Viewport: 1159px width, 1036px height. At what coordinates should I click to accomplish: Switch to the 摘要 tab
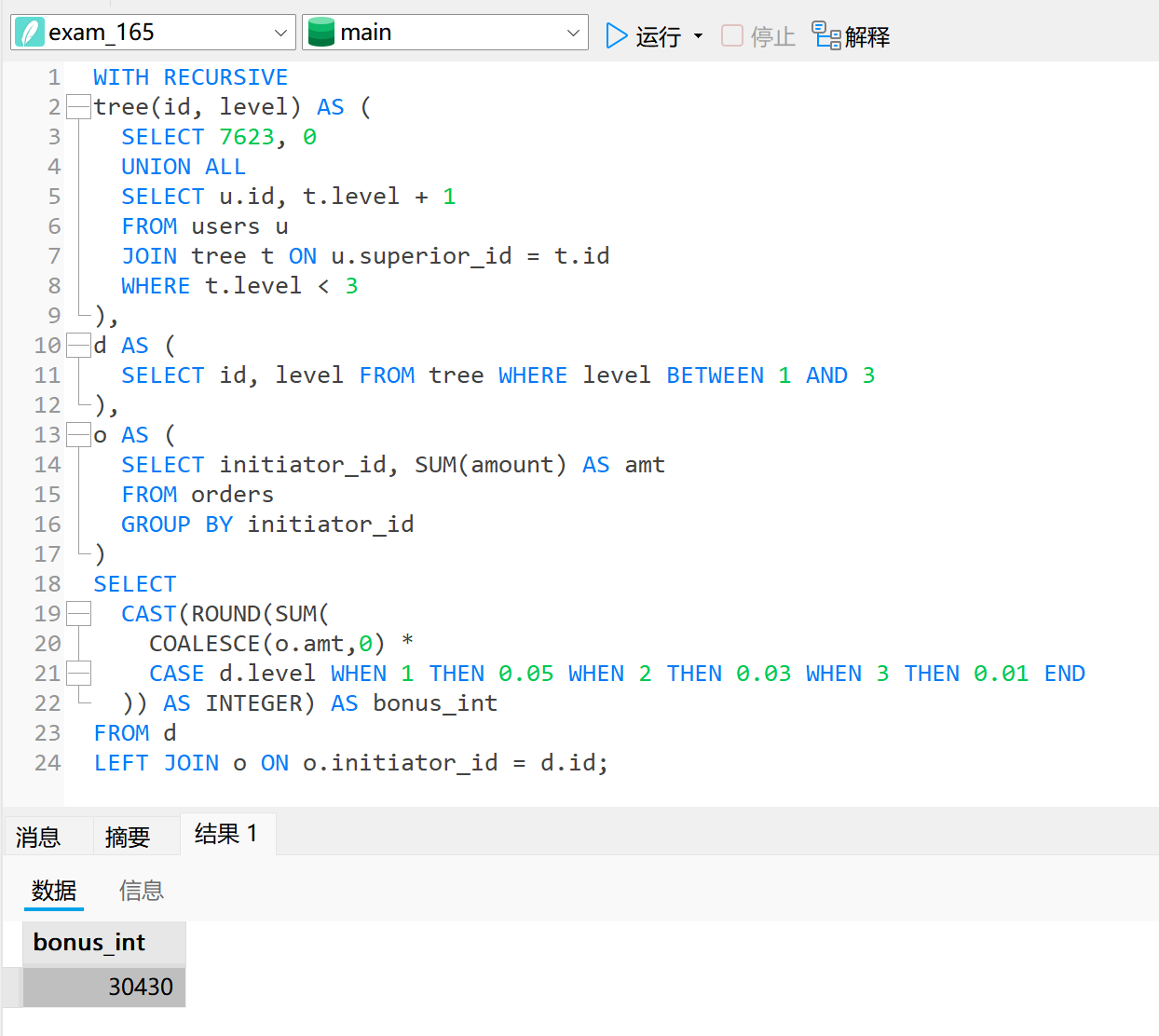tap(128, 837)
